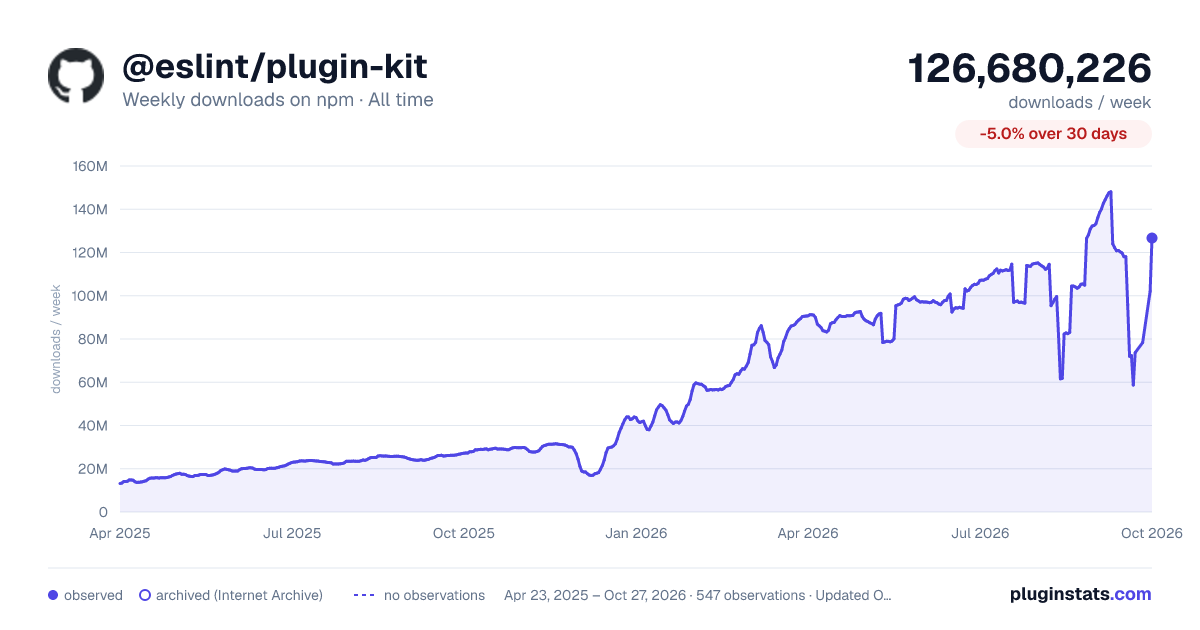Select the latest data point on chart
Image resolution: width=1200 pixels, height=630 pixels.
tap(1152, 238)
